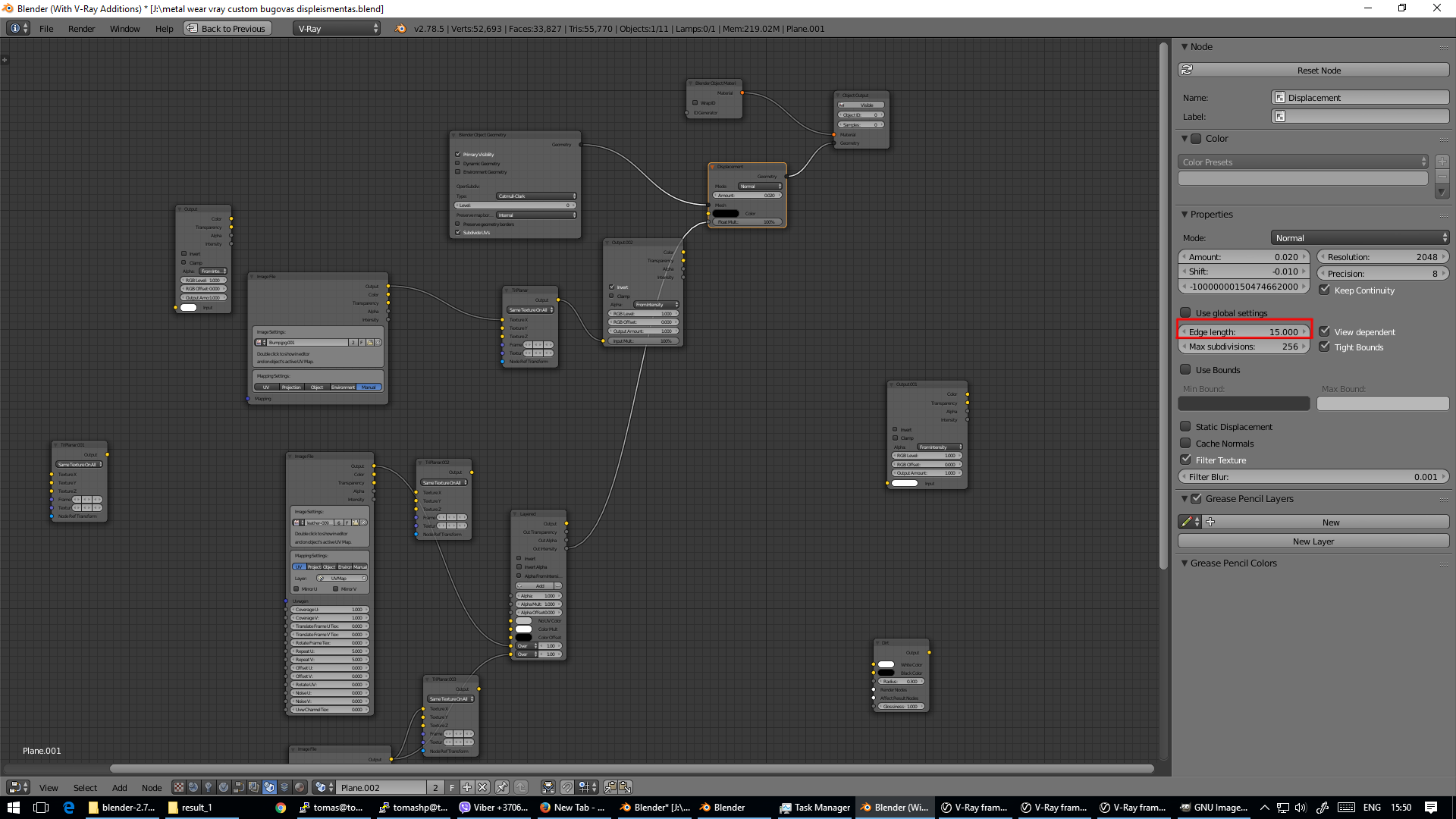Add a new node tree with plus icon

(467, 787)
